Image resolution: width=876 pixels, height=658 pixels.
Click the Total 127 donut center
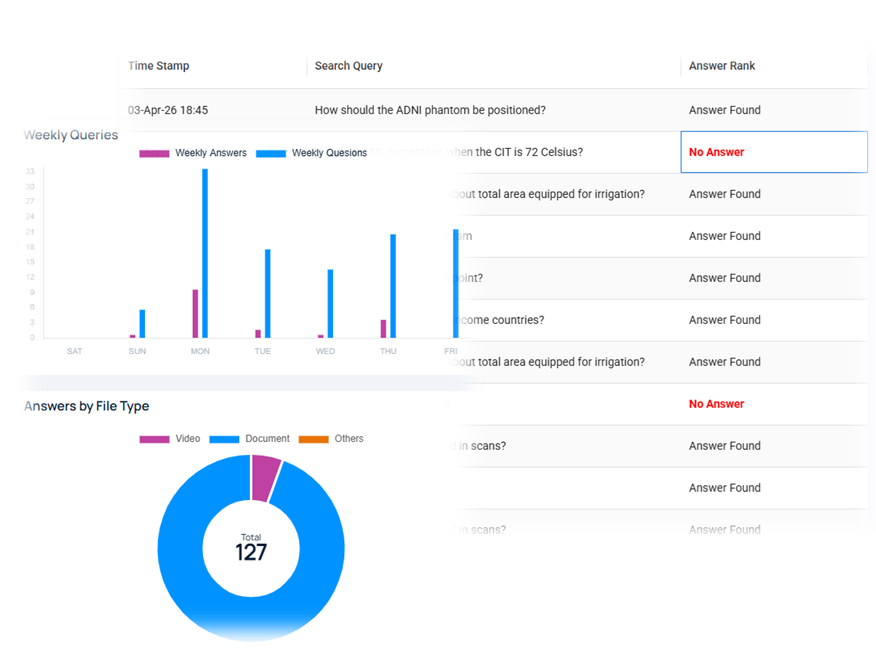tap(251, 548)
